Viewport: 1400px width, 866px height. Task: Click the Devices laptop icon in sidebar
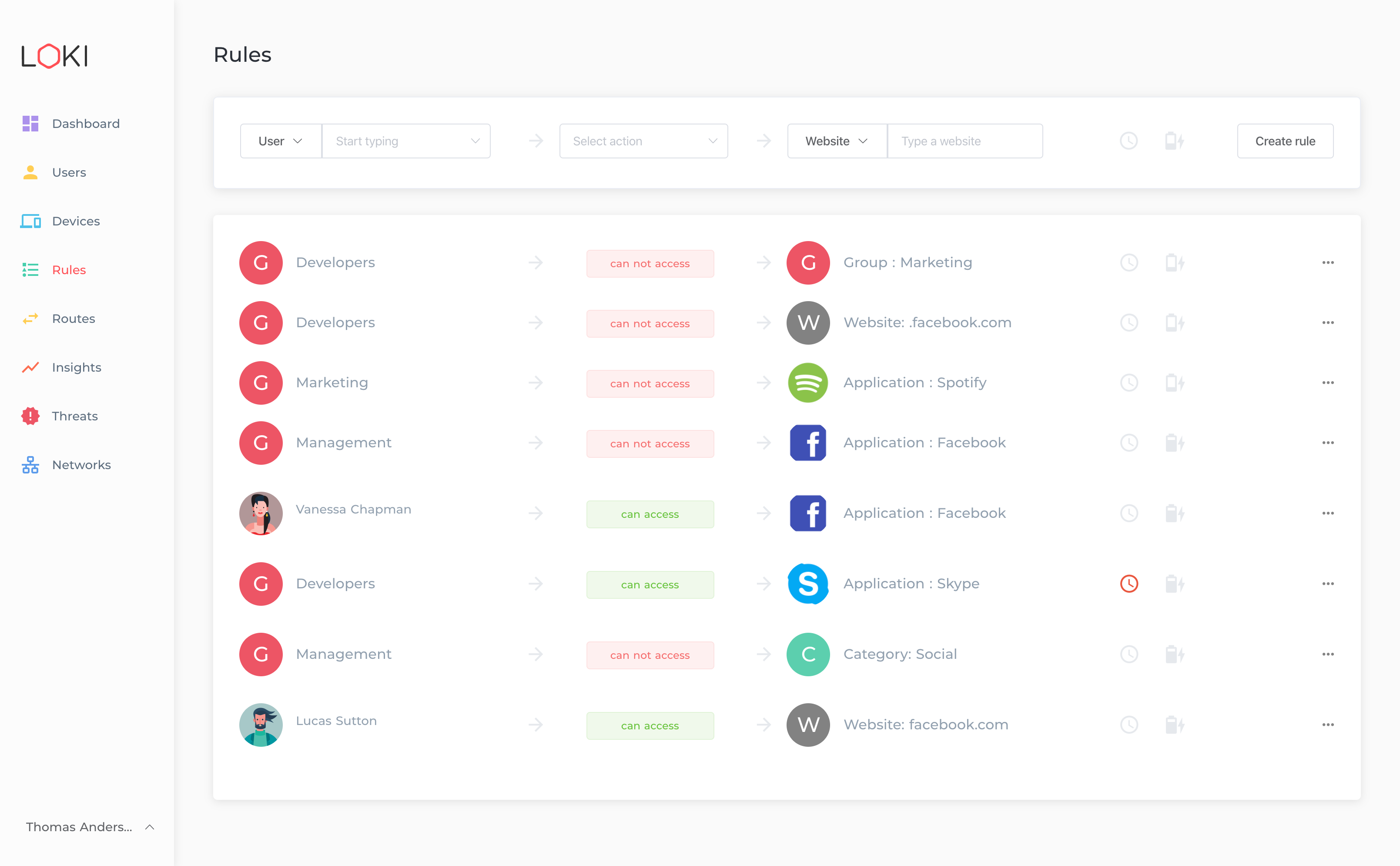click(30, 221)
